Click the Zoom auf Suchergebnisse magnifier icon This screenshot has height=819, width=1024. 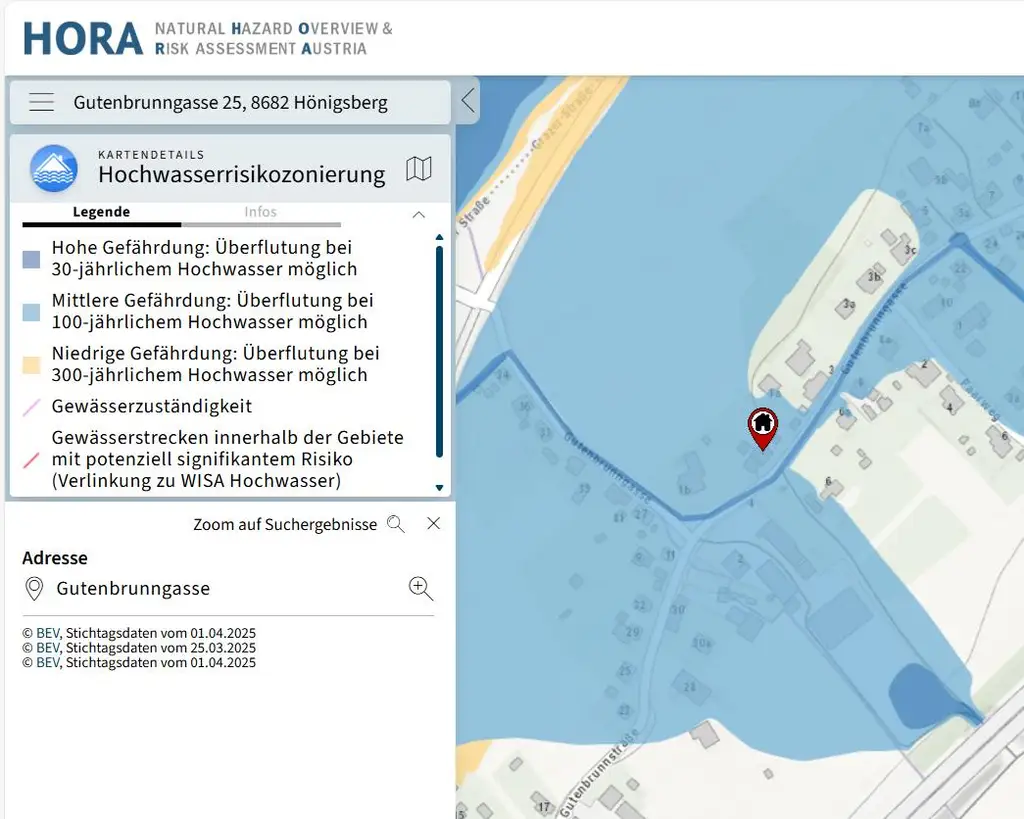[396, 524]
